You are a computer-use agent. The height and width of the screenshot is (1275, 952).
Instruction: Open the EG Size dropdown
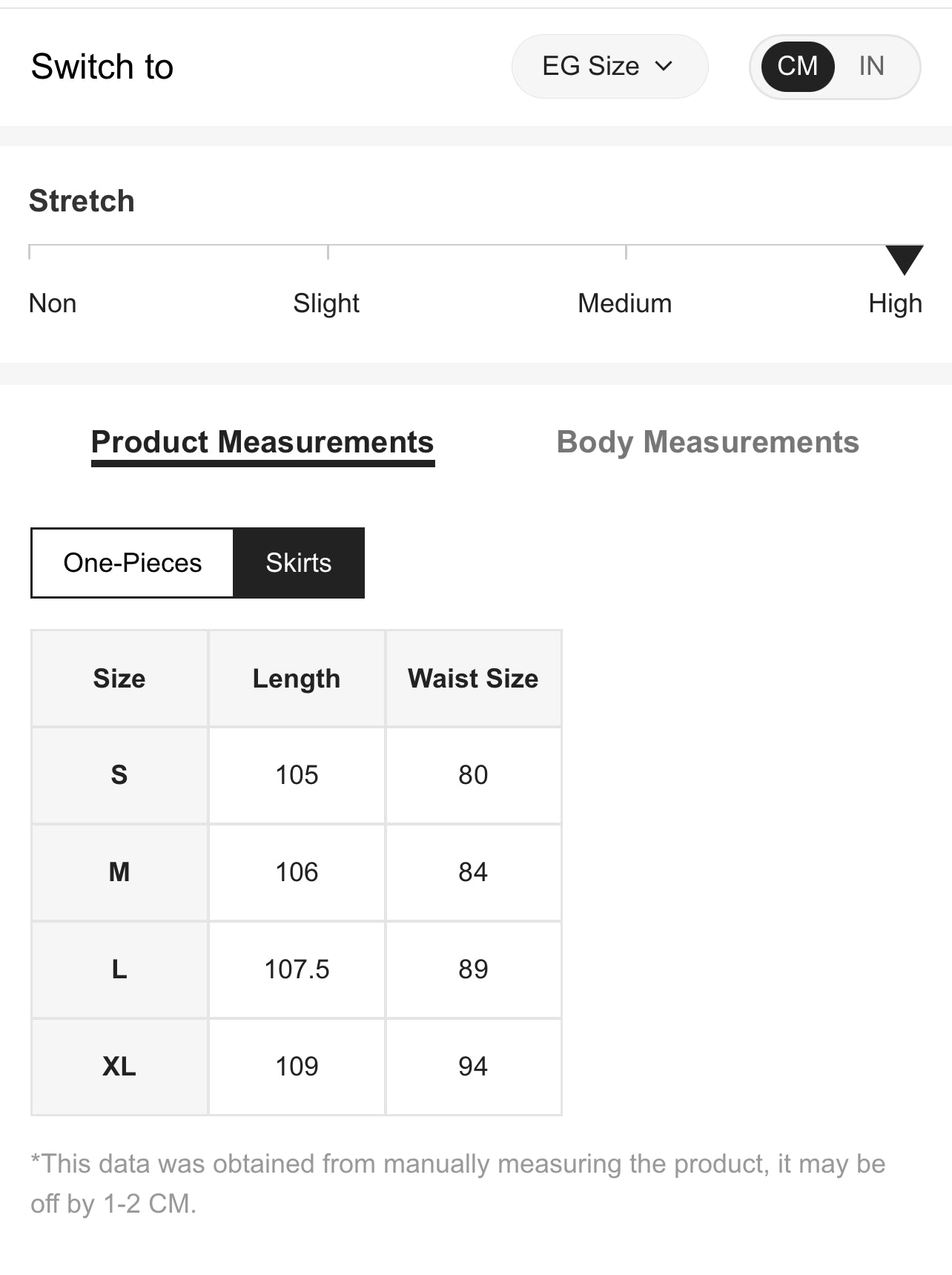pyautogui.click(x=608, y=66)
